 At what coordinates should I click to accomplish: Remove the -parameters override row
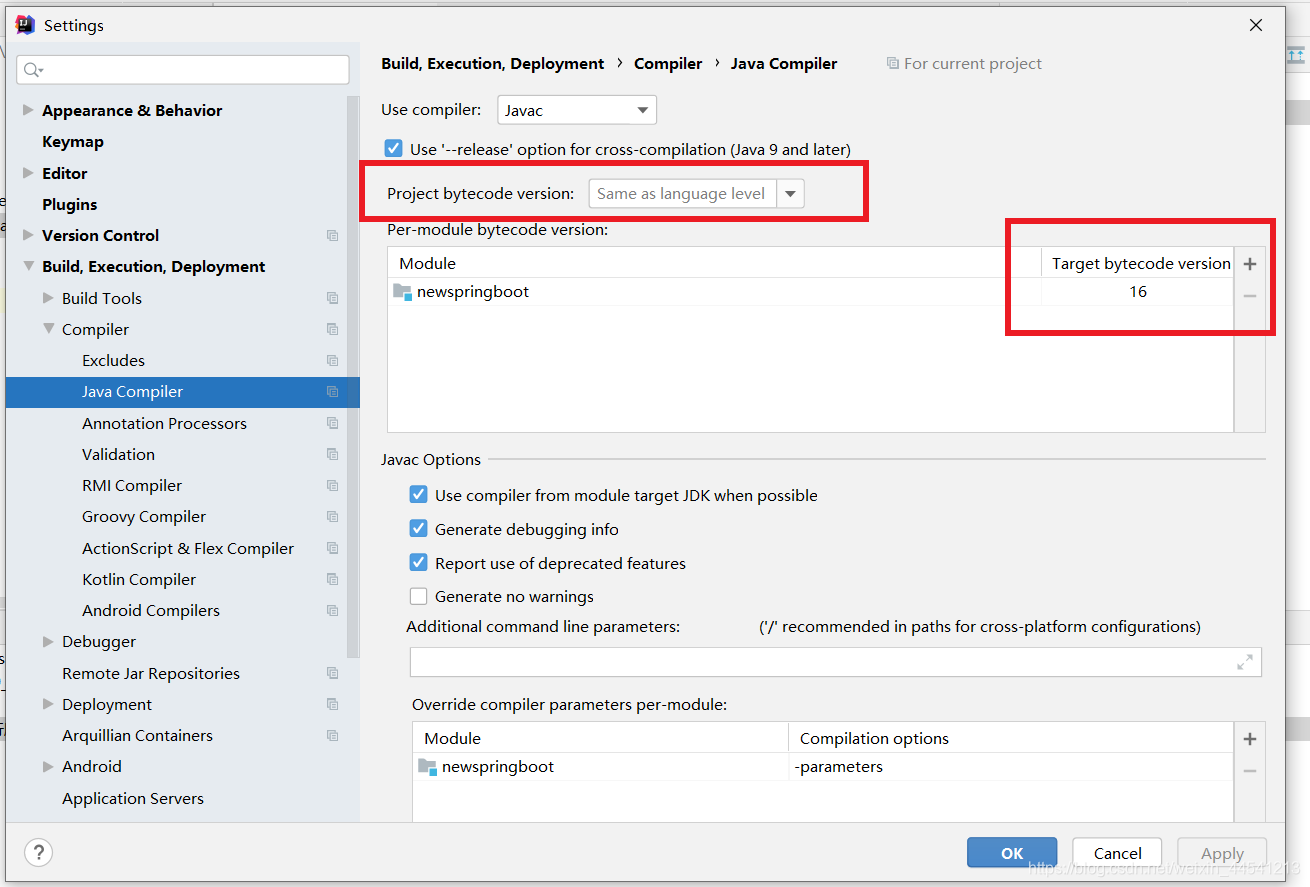coord(1250,768)
